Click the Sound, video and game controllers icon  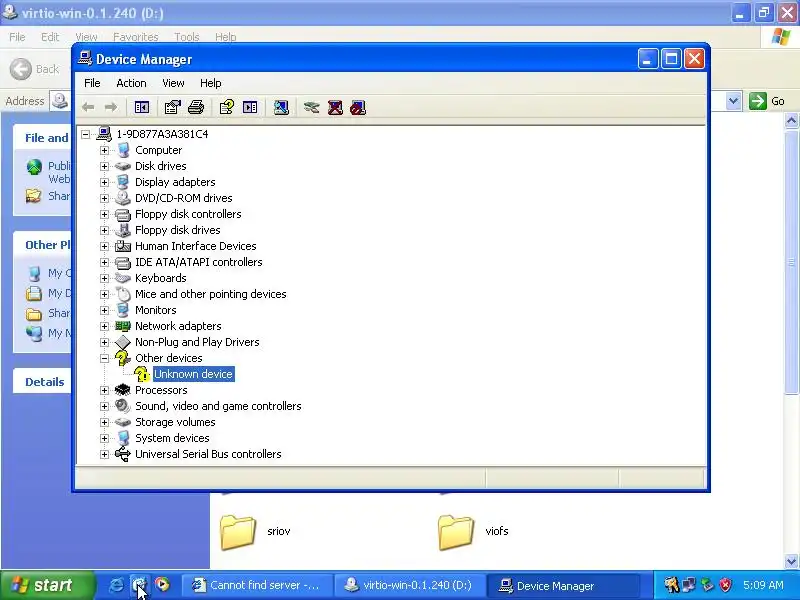click(122, 406)
